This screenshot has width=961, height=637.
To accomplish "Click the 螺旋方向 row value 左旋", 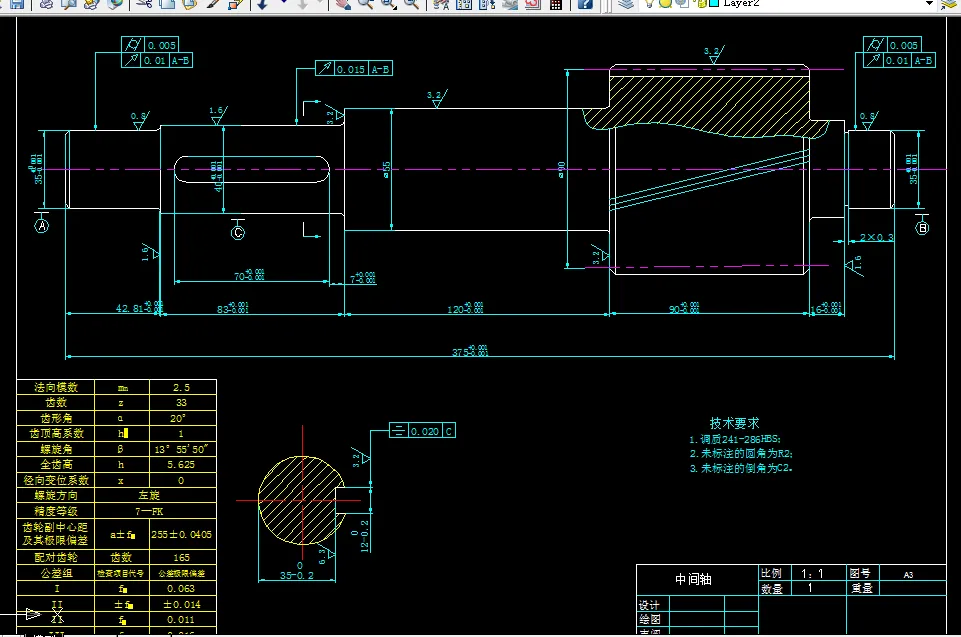I will (149, 495).
